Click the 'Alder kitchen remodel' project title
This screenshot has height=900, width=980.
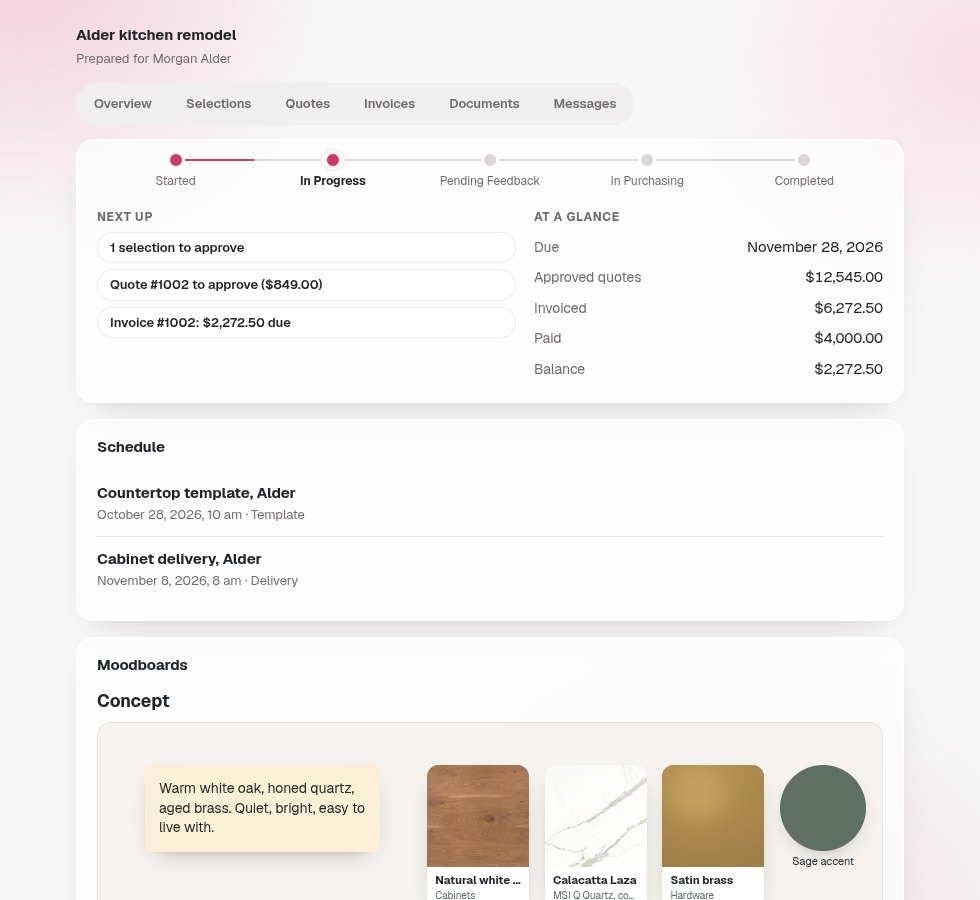click(x=156, y=35)
